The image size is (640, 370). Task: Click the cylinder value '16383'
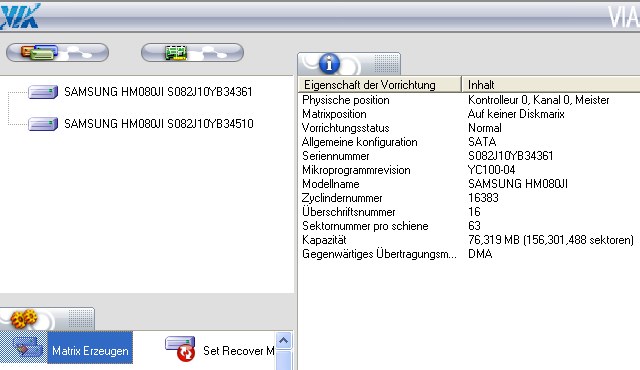point(483,198)
